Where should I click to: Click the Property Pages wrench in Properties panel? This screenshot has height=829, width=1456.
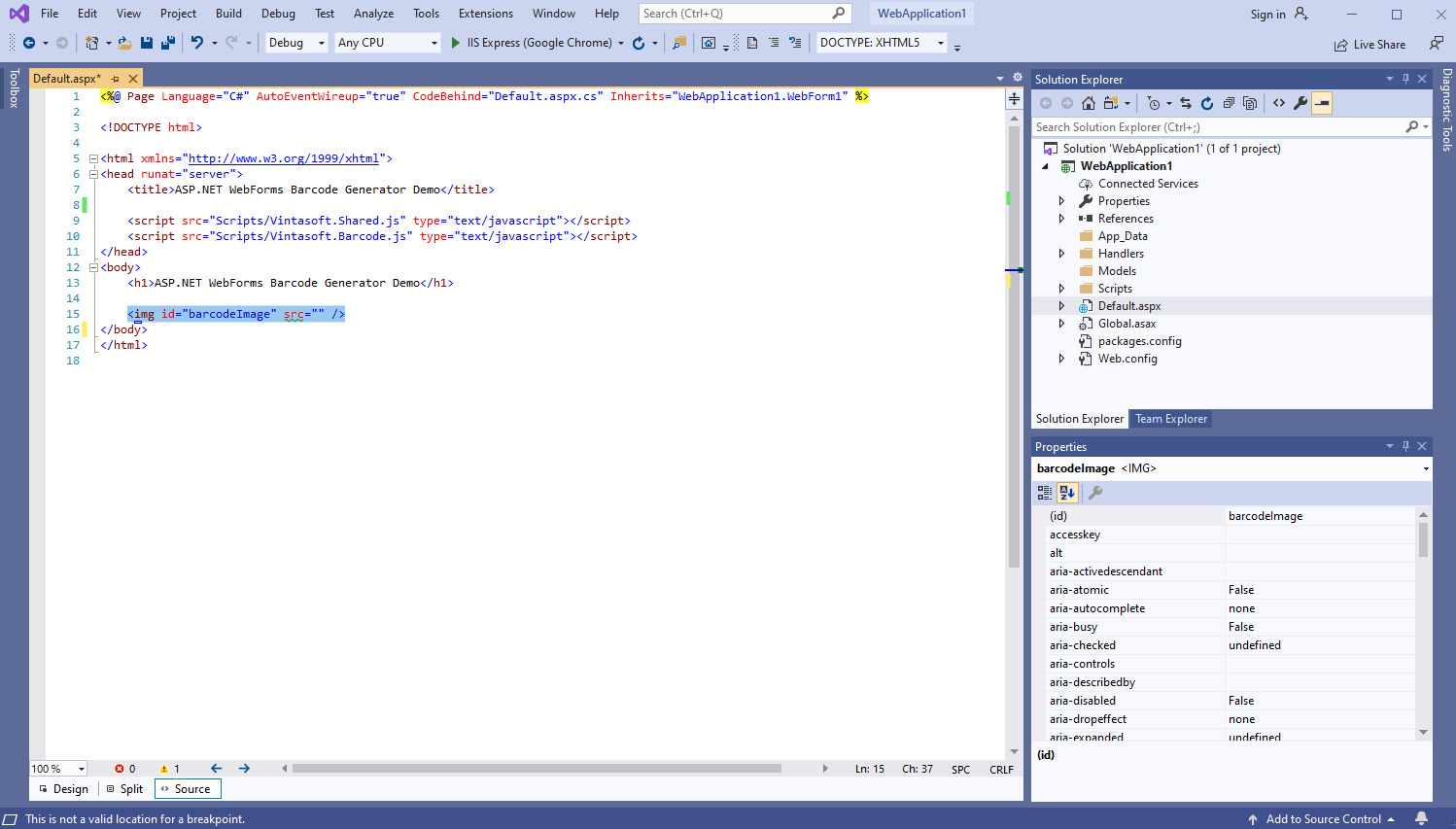click(1095, 493)
